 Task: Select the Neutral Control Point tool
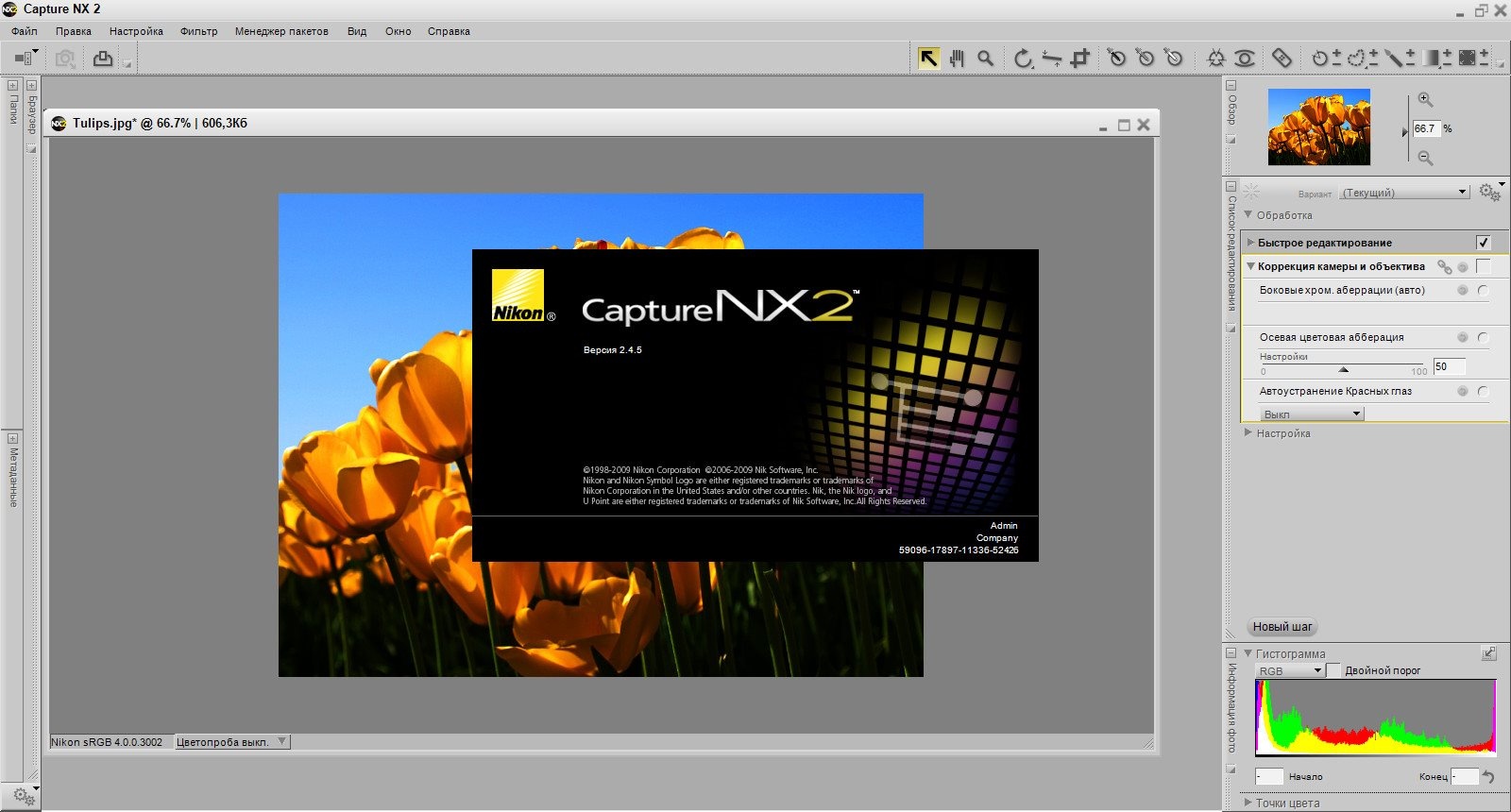pyautogui.click(x=1146, y=59)
